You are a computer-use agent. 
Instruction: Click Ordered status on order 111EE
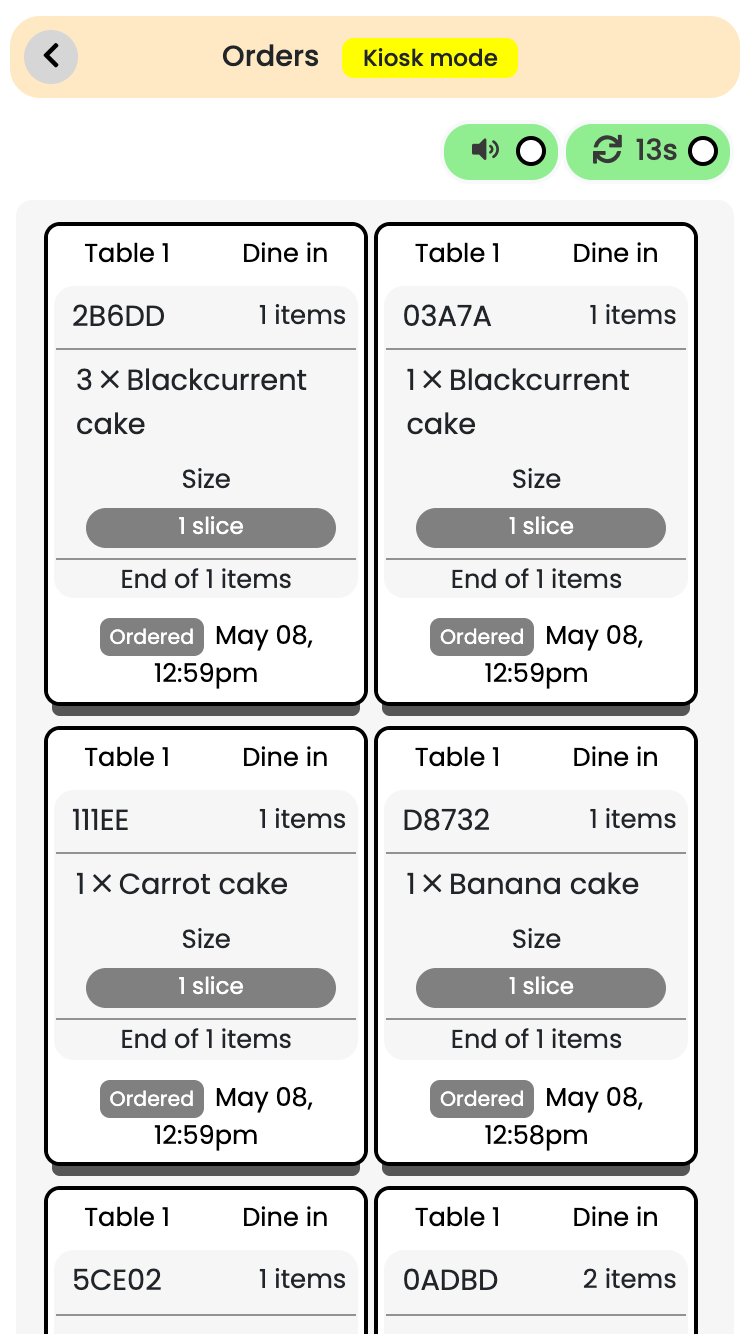(x=152, y=1099)
